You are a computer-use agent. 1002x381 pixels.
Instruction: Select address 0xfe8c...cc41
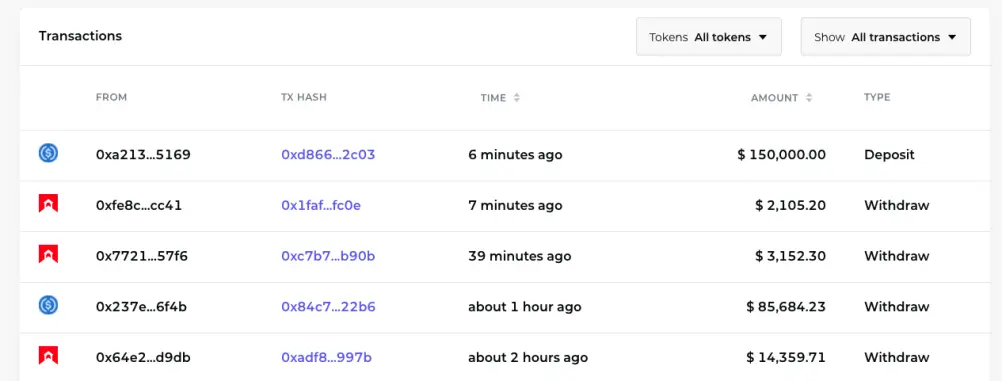[x=139, y=205]
